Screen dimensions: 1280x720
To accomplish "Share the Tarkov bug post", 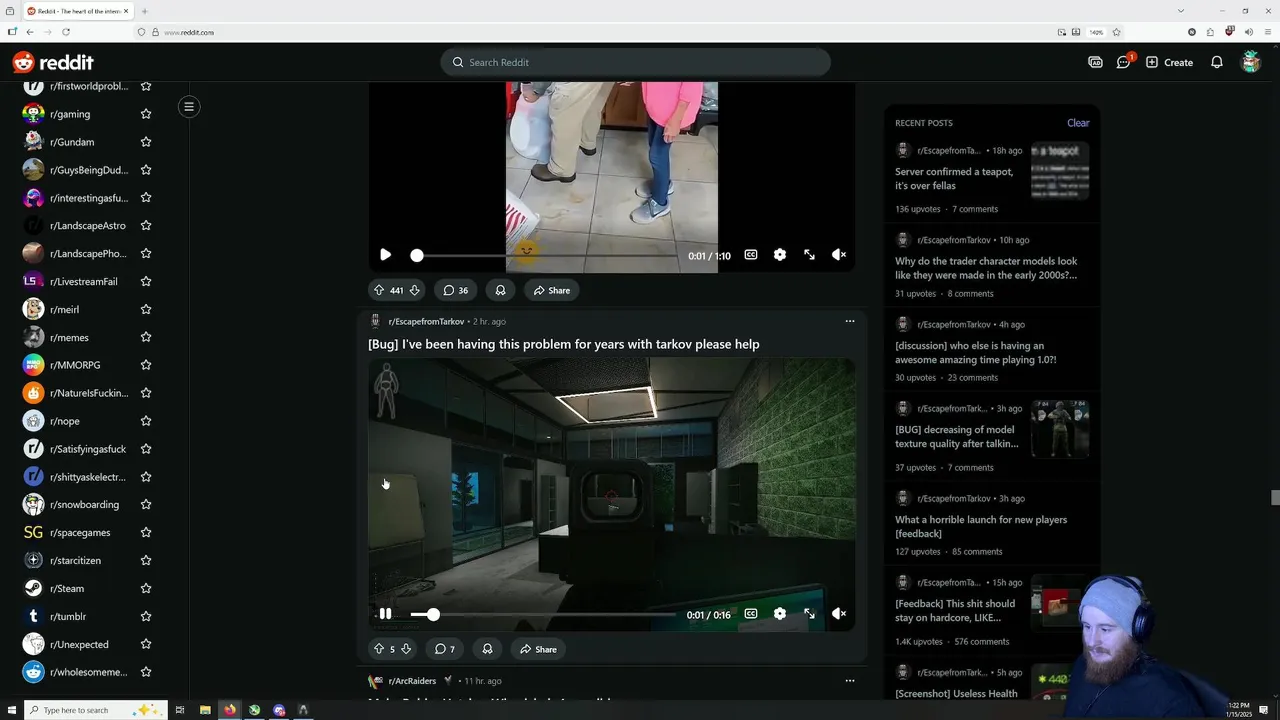I will (539, 649).
